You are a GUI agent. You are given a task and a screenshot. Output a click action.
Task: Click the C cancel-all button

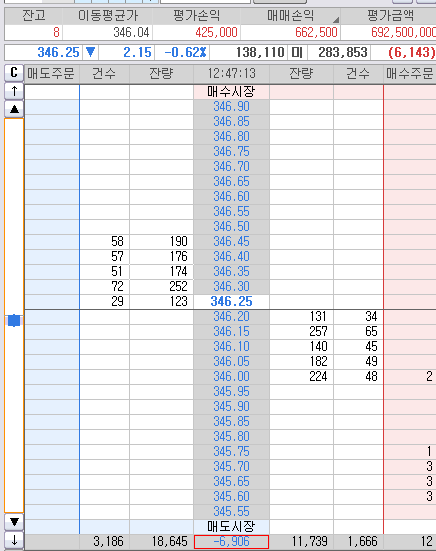(14, 73)
